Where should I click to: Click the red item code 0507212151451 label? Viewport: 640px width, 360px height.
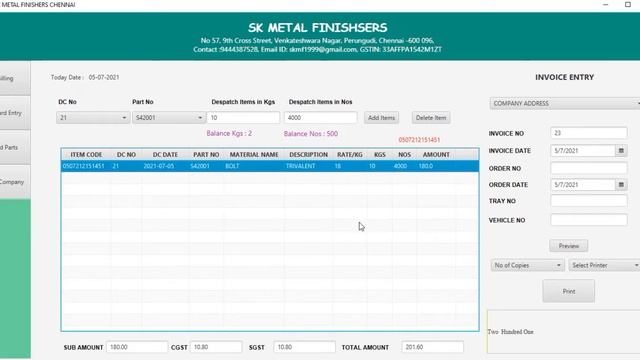[419, 140]
